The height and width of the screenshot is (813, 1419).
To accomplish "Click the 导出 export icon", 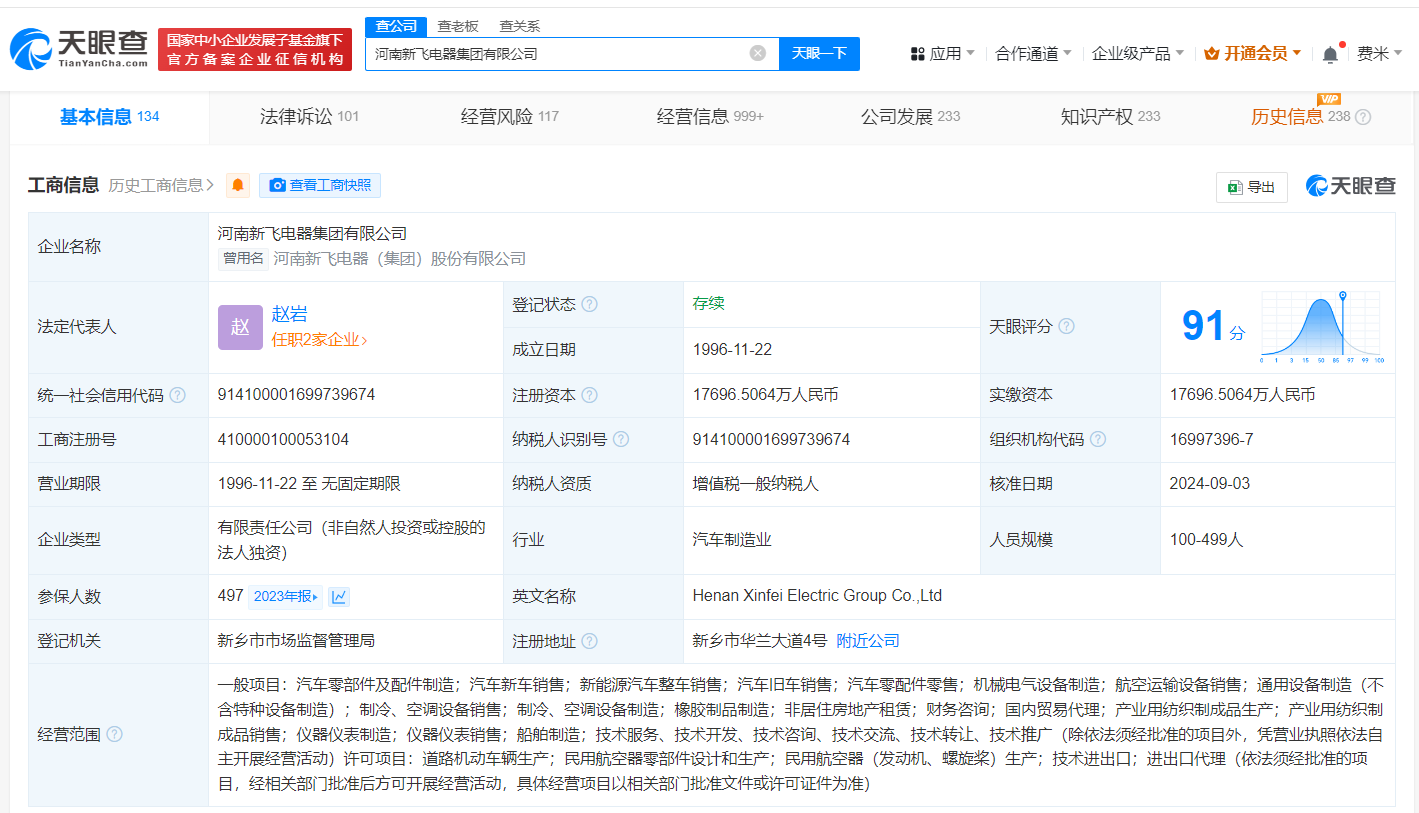I will click(1251, 186).
